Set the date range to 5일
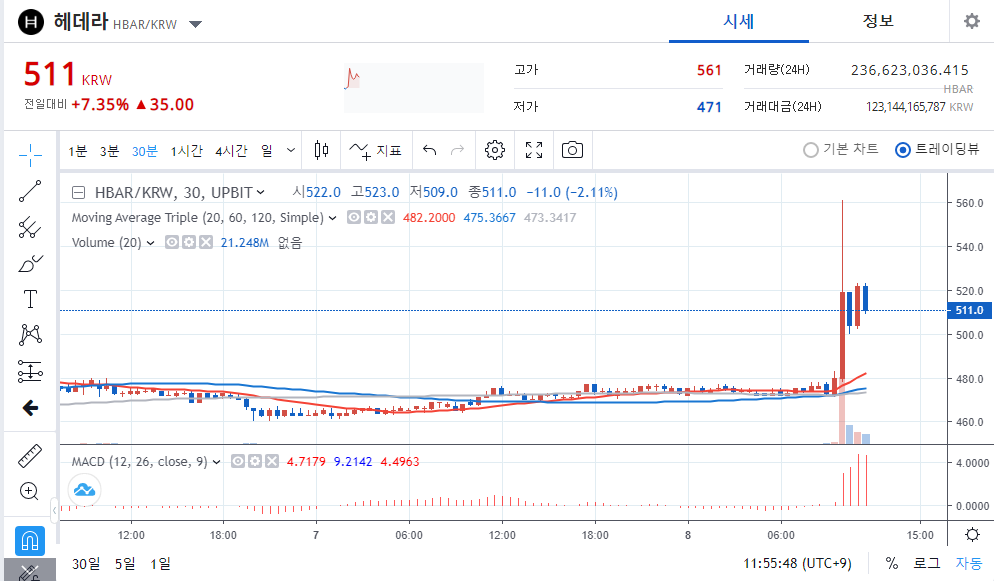Screen dimensions: 994x581 125,563
